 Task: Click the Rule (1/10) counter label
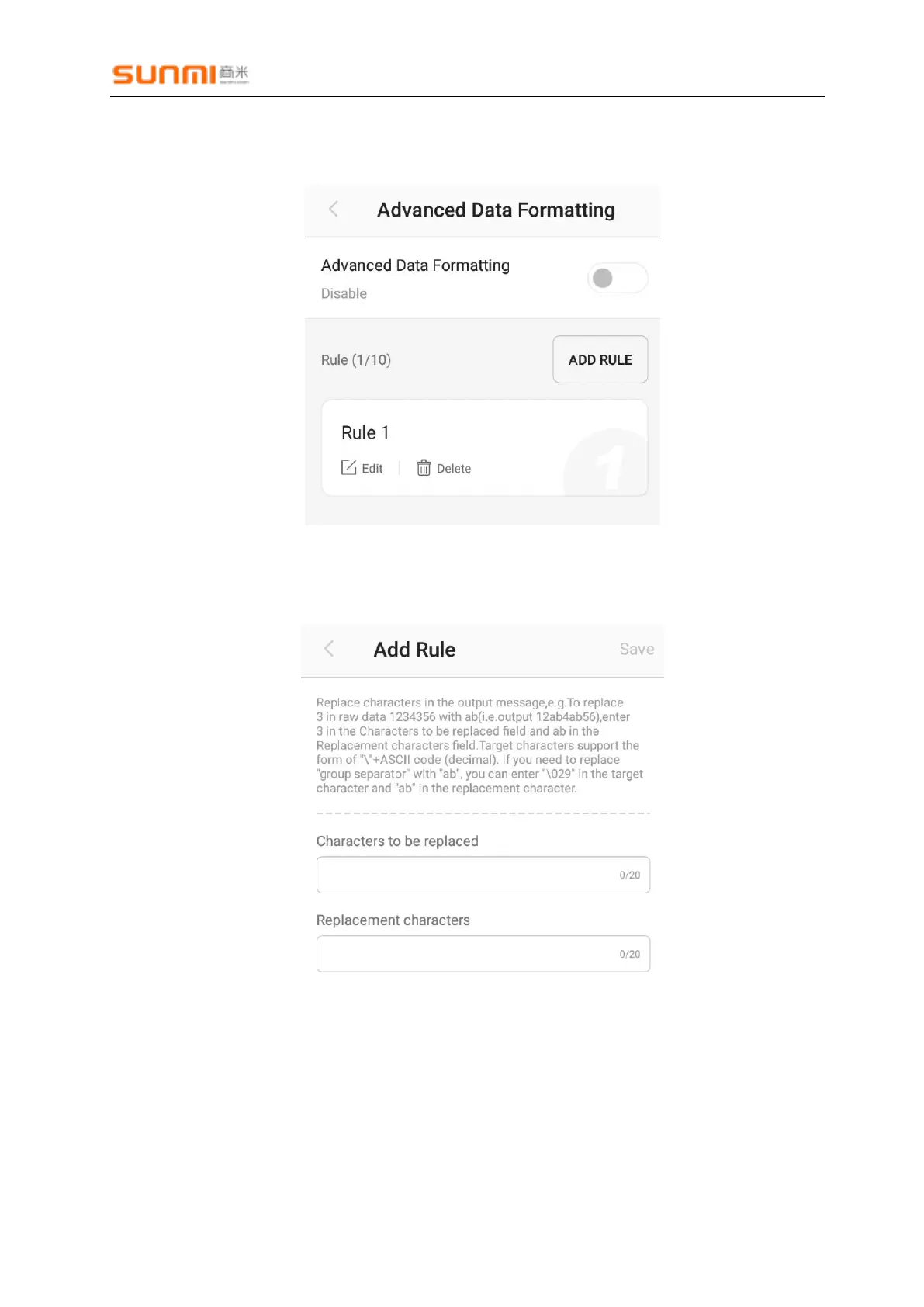click(x=356, y=360)
